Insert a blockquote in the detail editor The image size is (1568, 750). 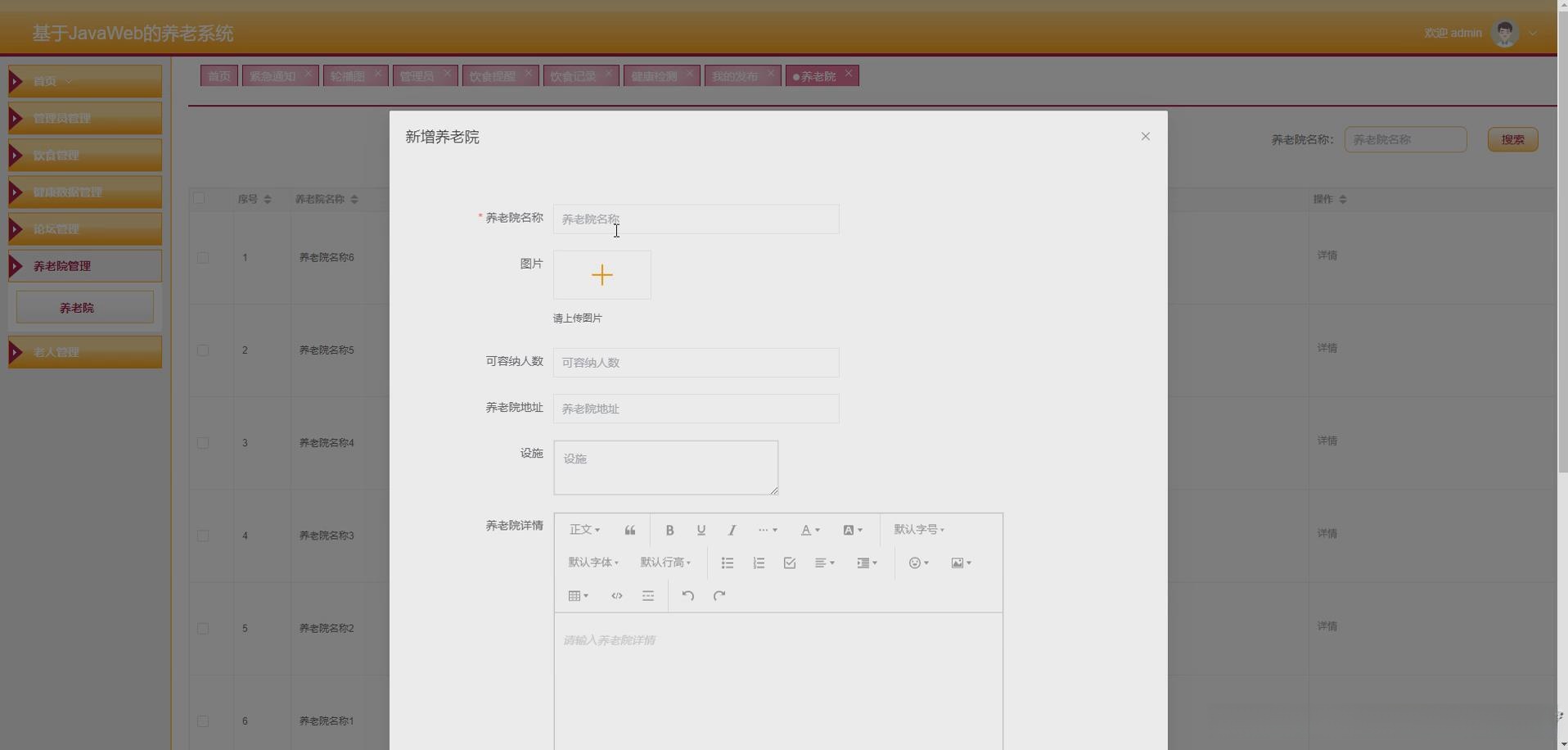click(629, 530)
